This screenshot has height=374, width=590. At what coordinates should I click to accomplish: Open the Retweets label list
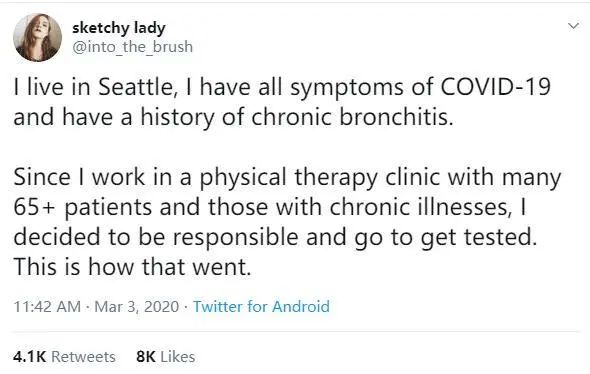[83, 357]
